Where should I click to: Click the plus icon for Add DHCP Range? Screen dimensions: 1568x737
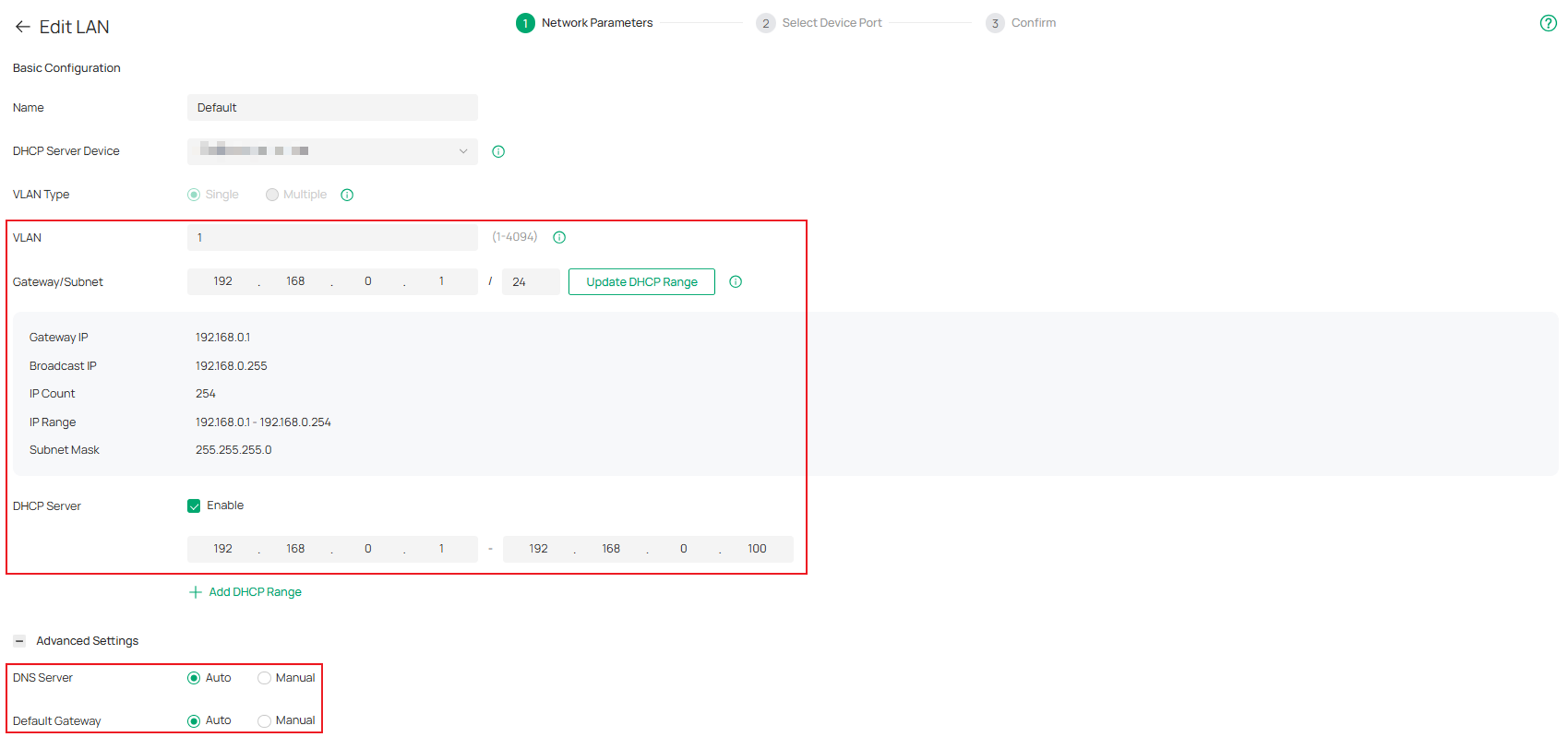click(x=195, y=592)
